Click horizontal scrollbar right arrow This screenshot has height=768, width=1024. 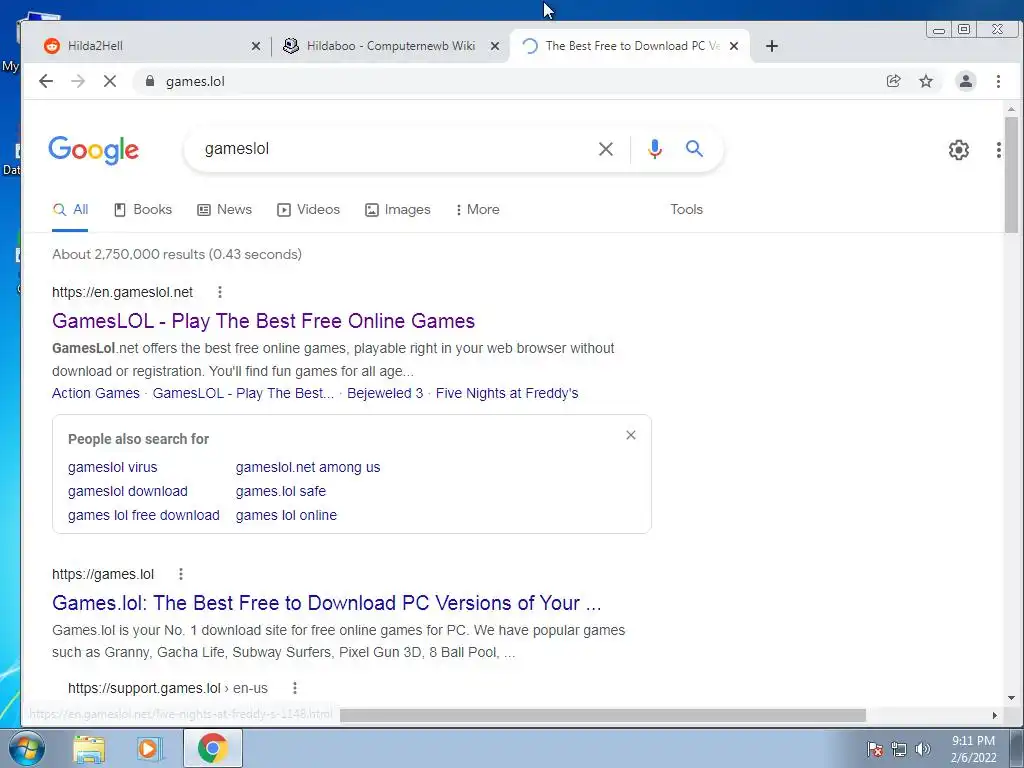[x=995, y=716]
